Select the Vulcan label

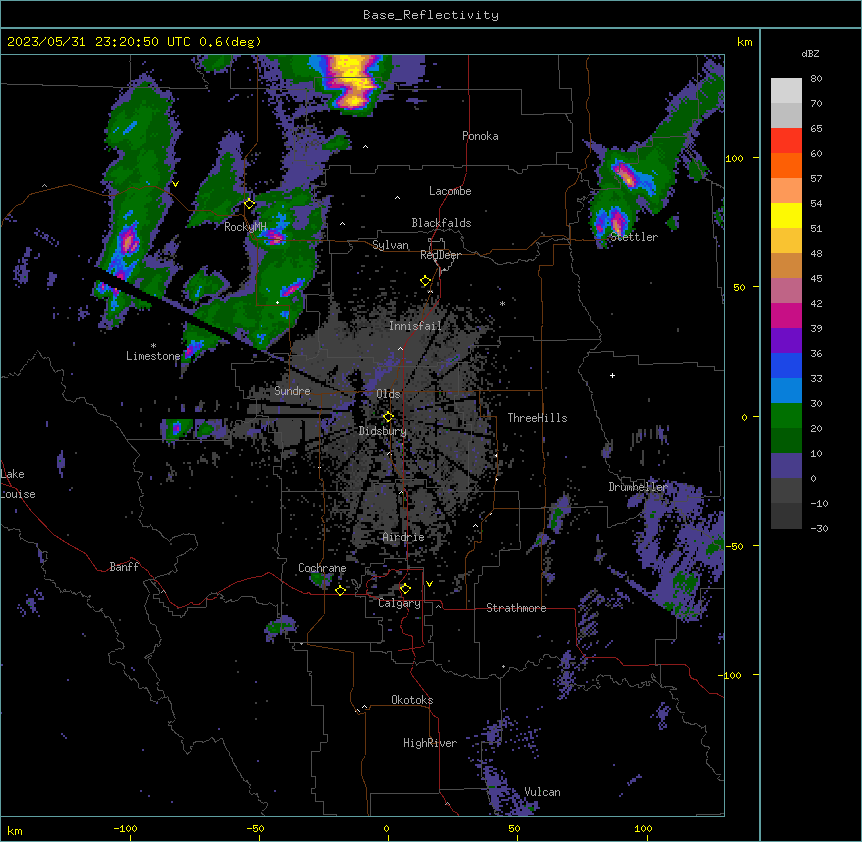pyautogui.click(x=543, y=792)
